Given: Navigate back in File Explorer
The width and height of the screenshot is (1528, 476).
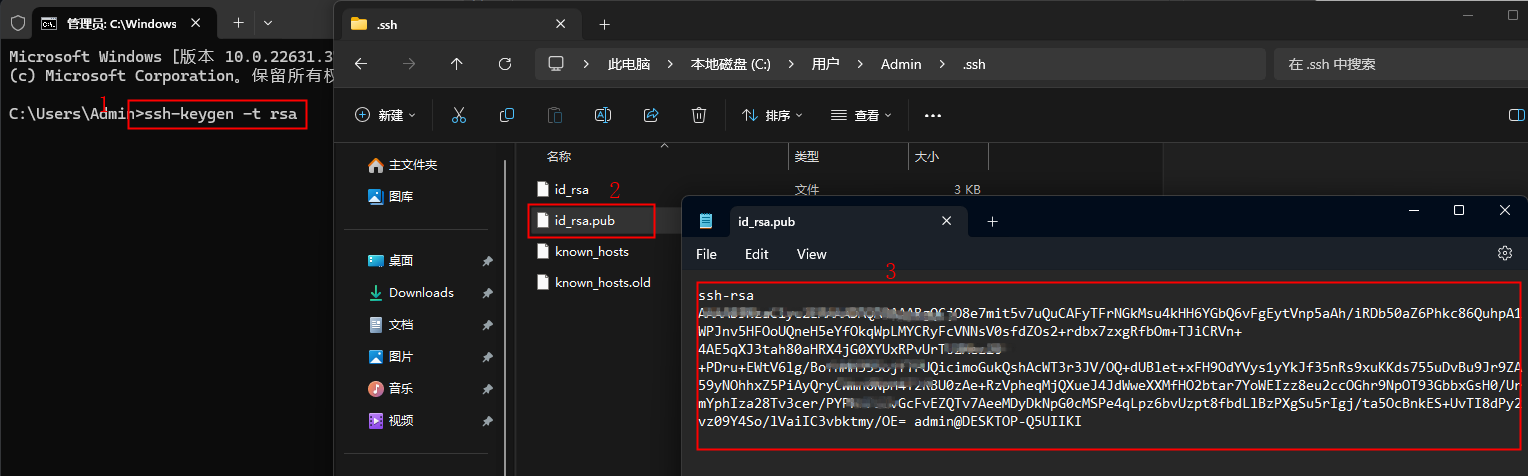Looking at the screenshot, I should [361, 64].
